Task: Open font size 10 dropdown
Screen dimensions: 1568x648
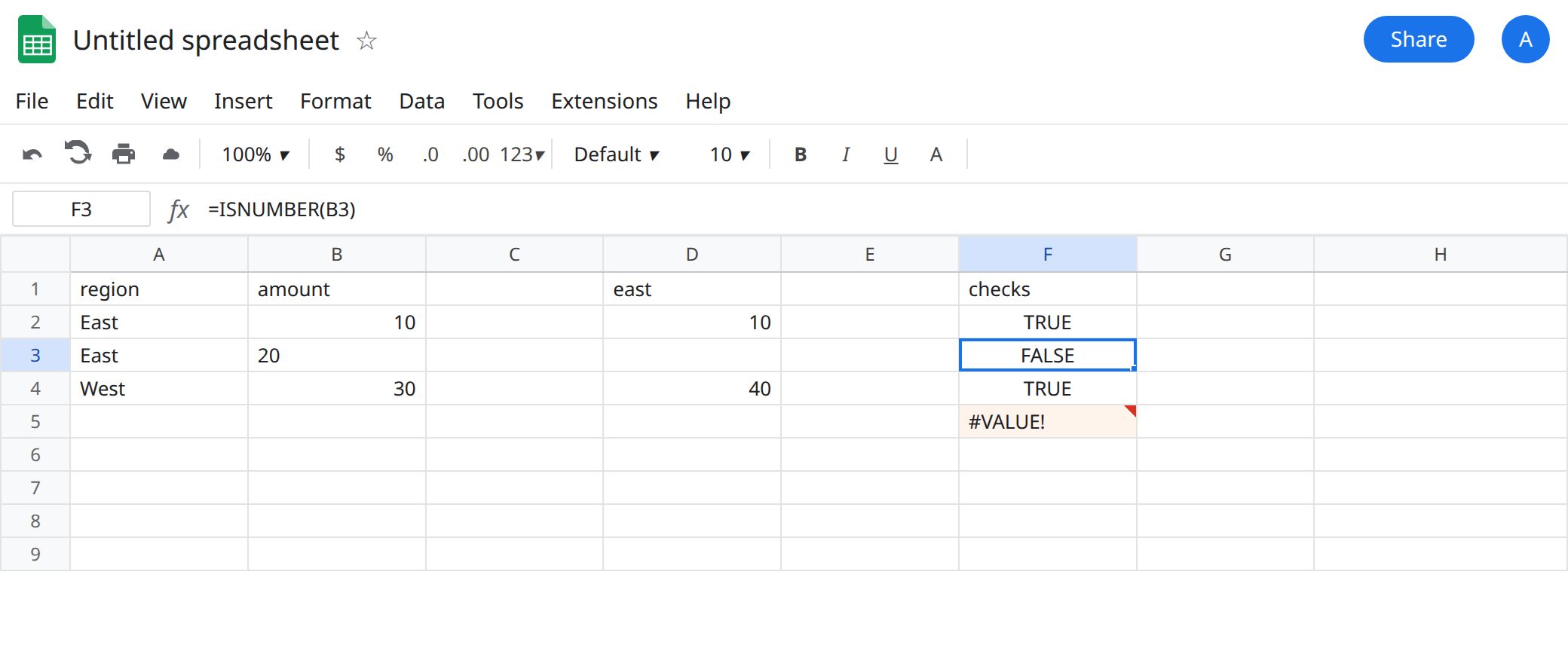Action: coord(730,154)
